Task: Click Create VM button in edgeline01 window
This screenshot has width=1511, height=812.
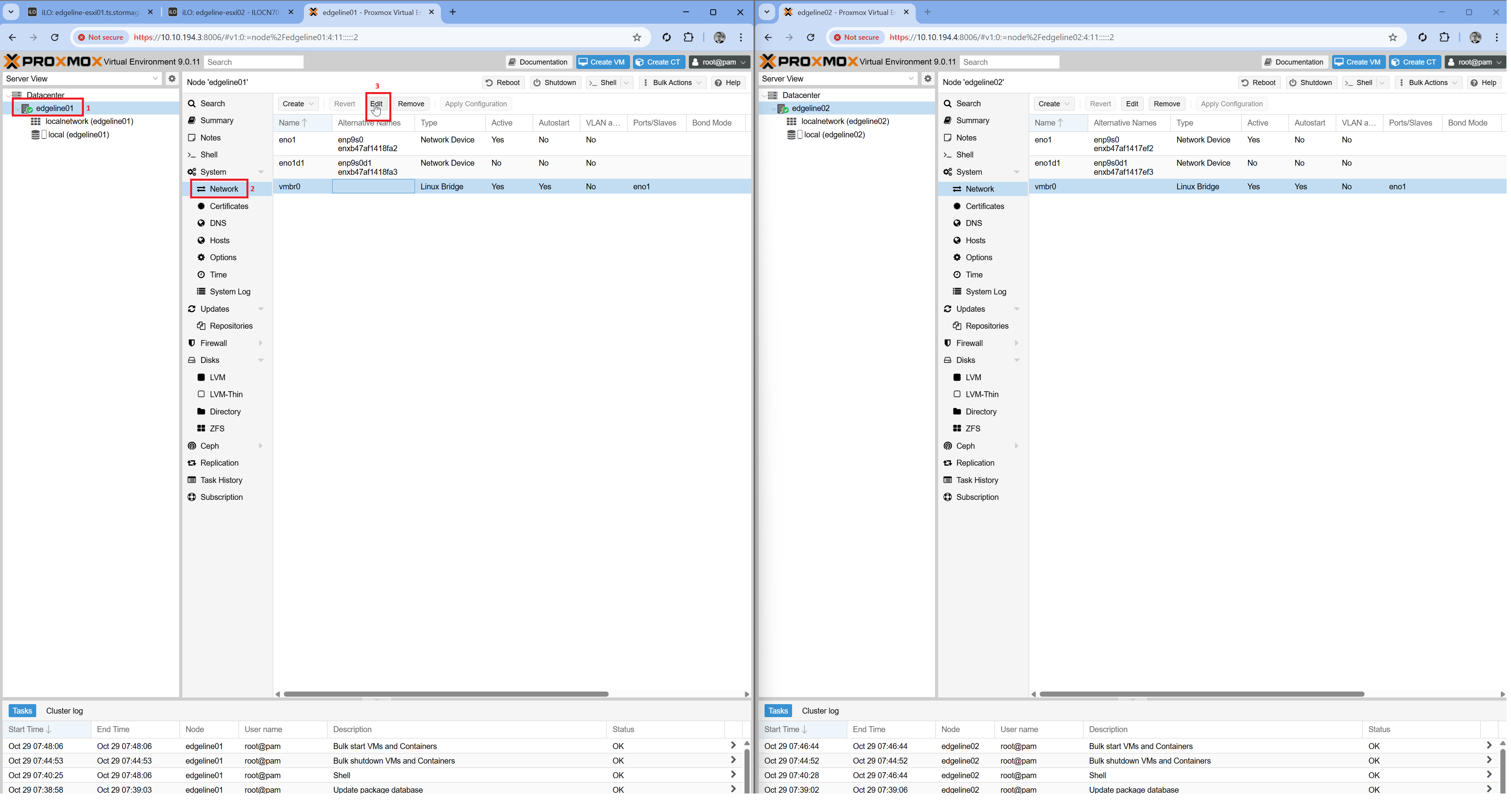Action: click(x=602, y=62)
